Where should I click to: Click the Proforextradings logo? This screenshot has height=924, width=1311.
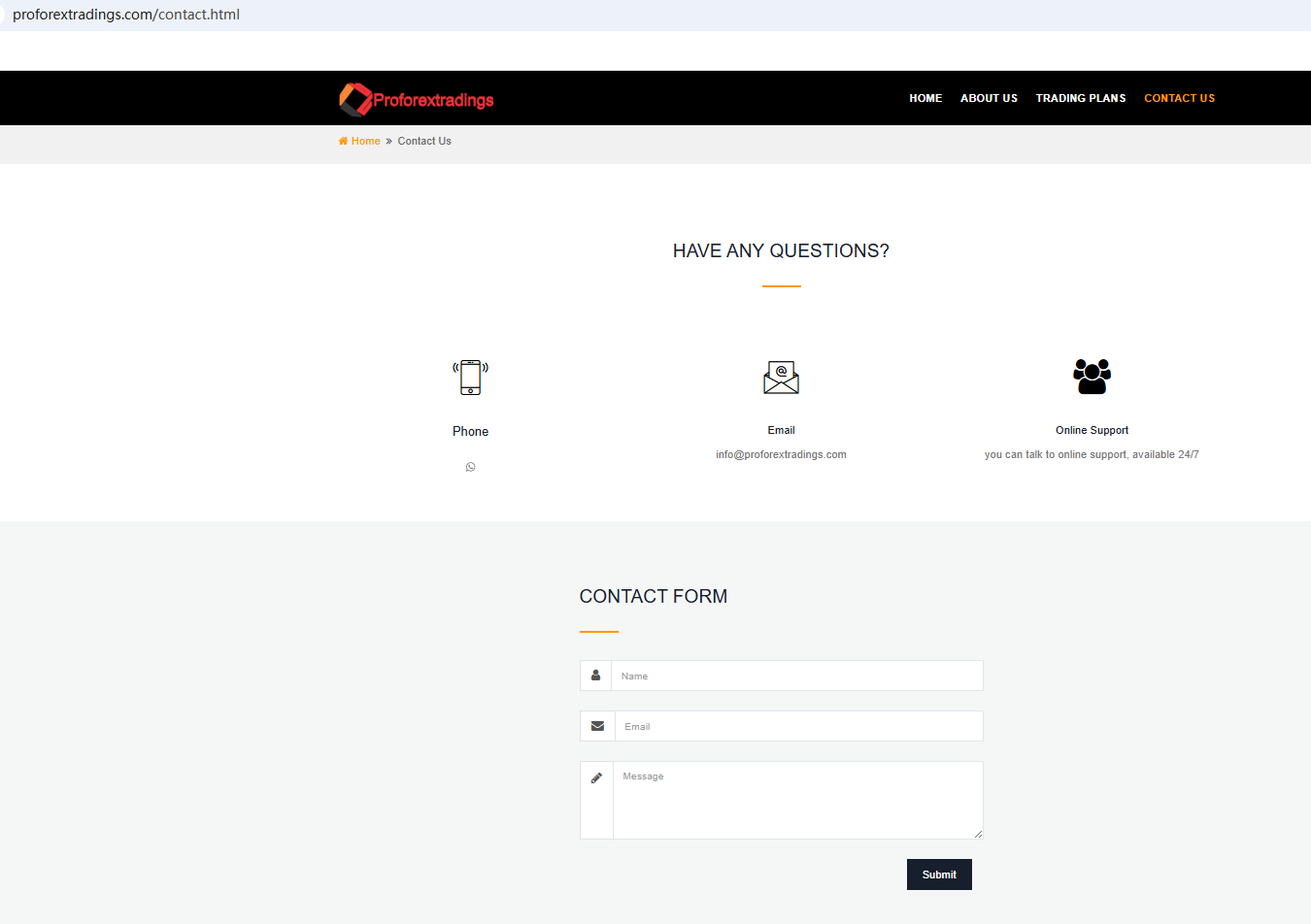pos(416,99)
